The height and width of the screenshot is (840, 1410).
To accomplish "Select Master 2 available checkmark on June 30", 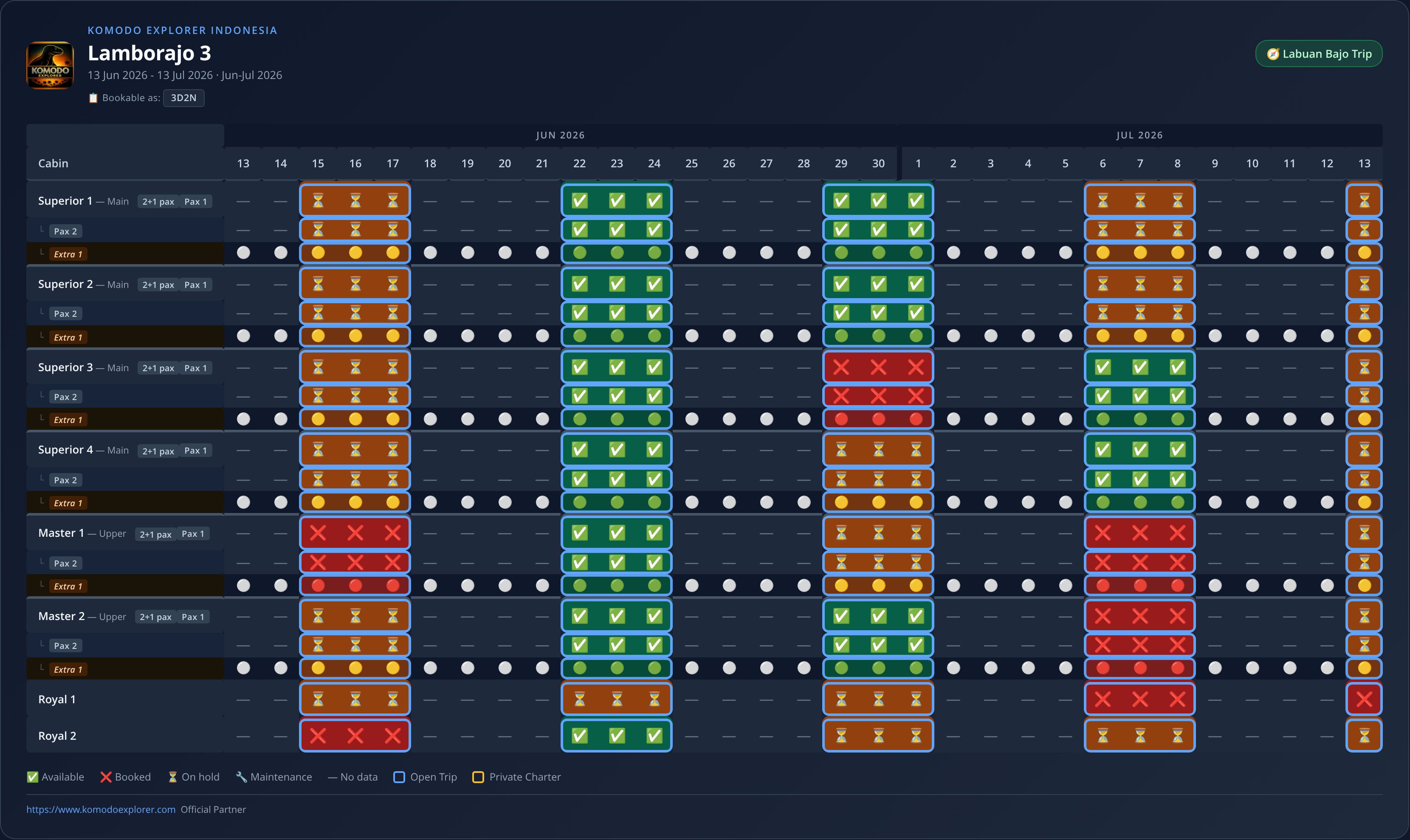I will 879,616.
